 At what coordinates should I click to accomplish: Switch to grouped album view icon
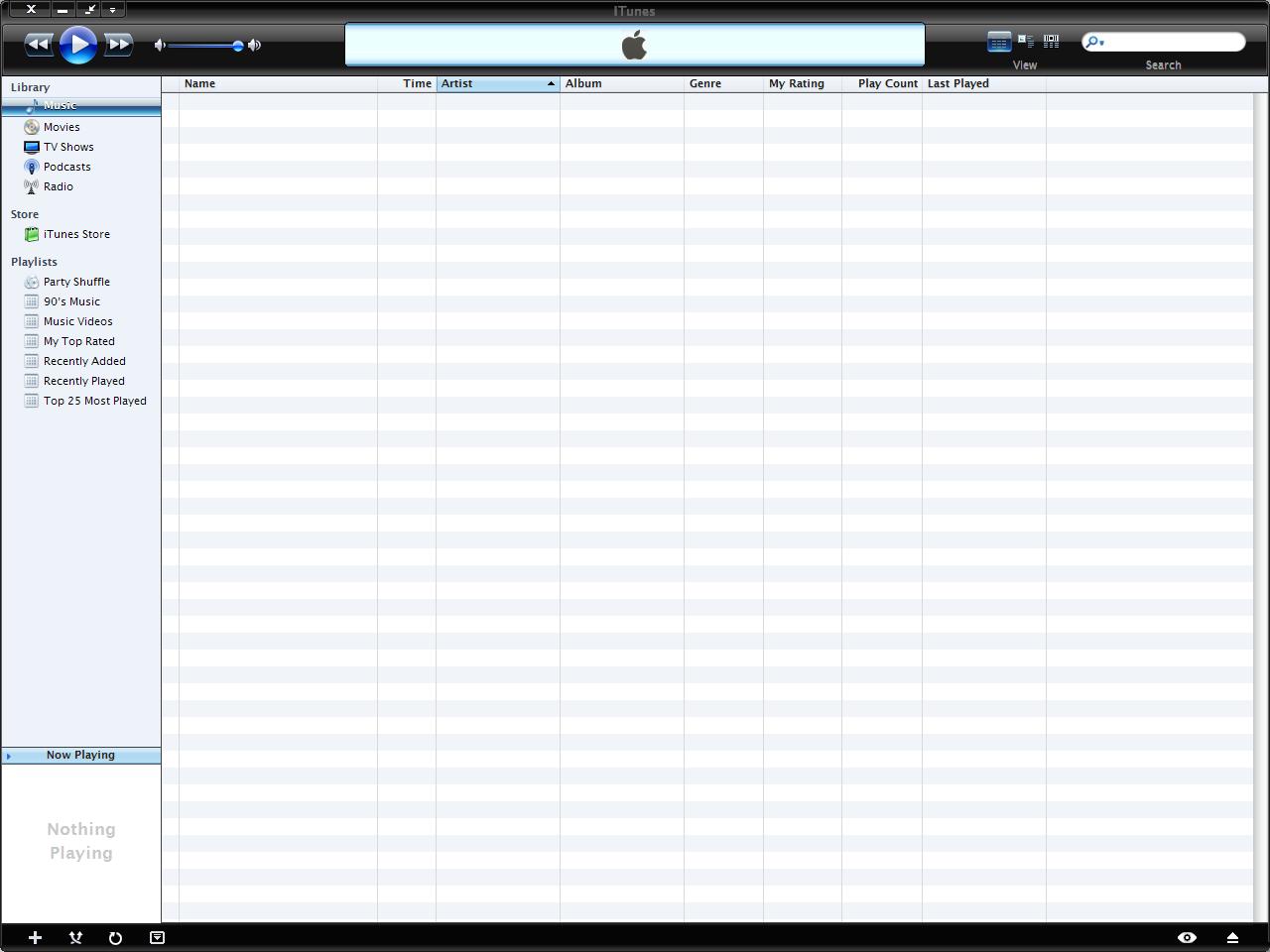[x=1026, y=41]
